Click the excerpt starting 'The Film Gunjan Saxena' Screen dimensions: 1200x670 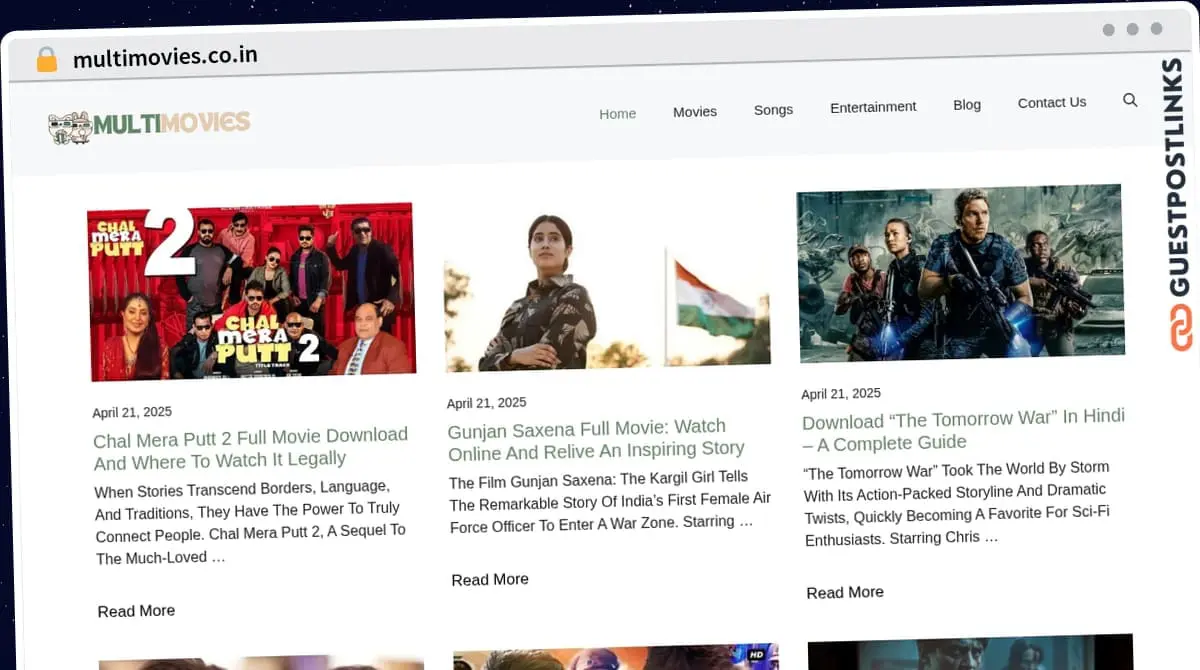tap(610, 500)
